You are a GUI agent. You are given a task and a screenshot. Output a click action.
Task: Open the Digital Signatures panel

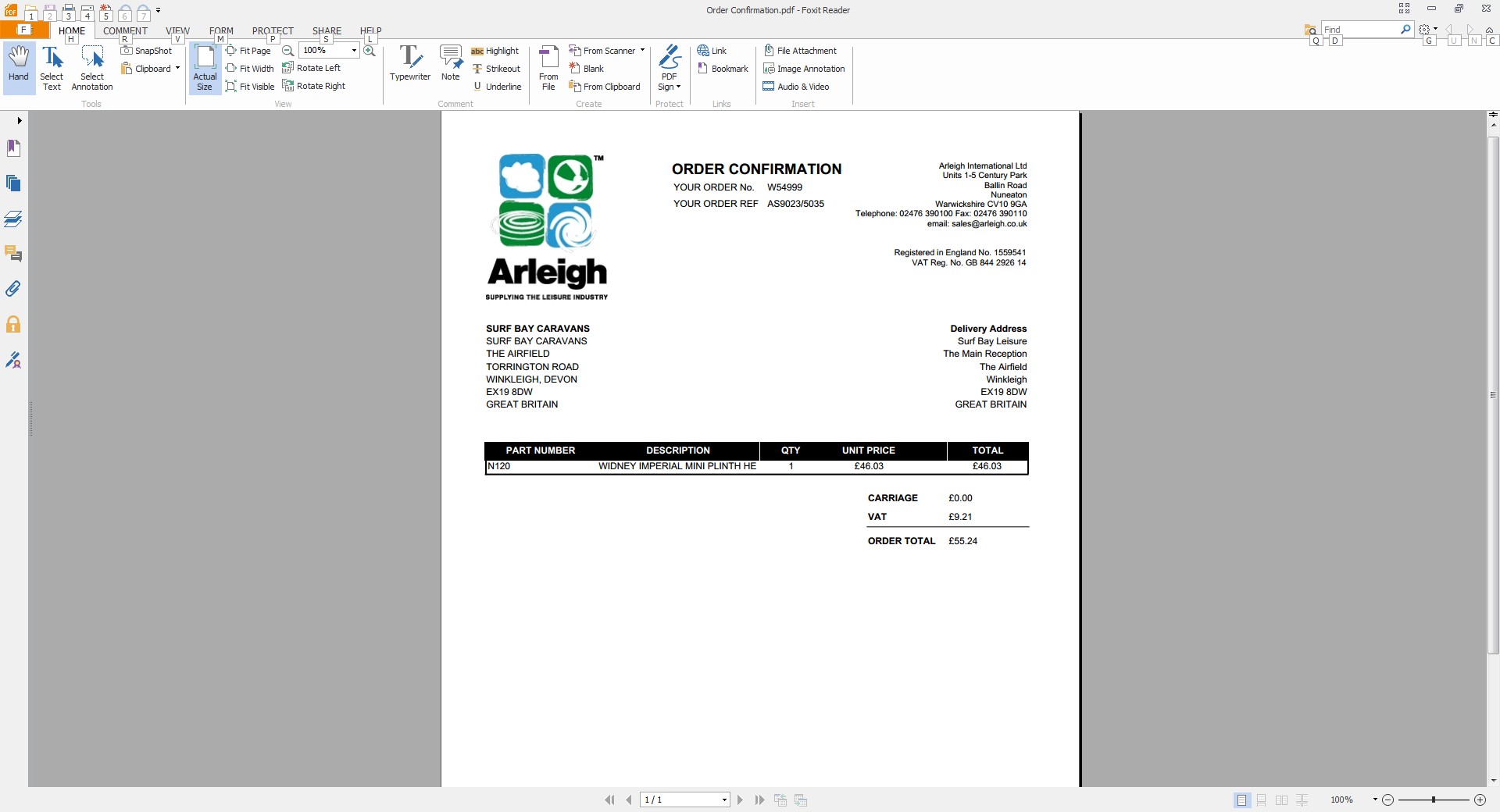[x=13, y=360]
